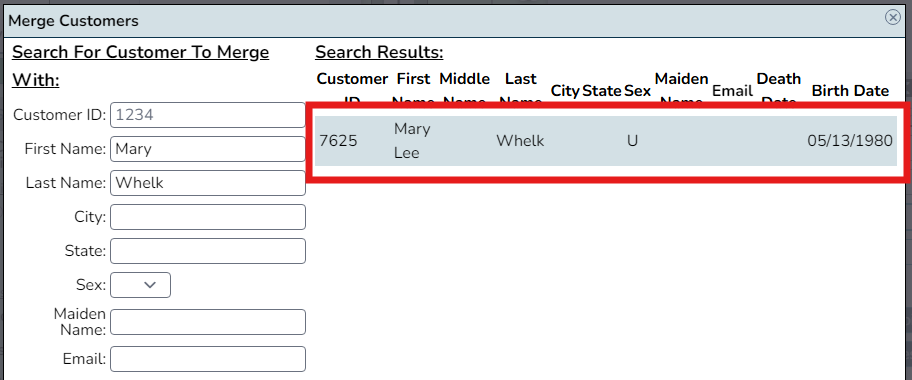Screen dimensions: 912x380
Task: Close the Merge Customers dialog
Action: point(892,17)
